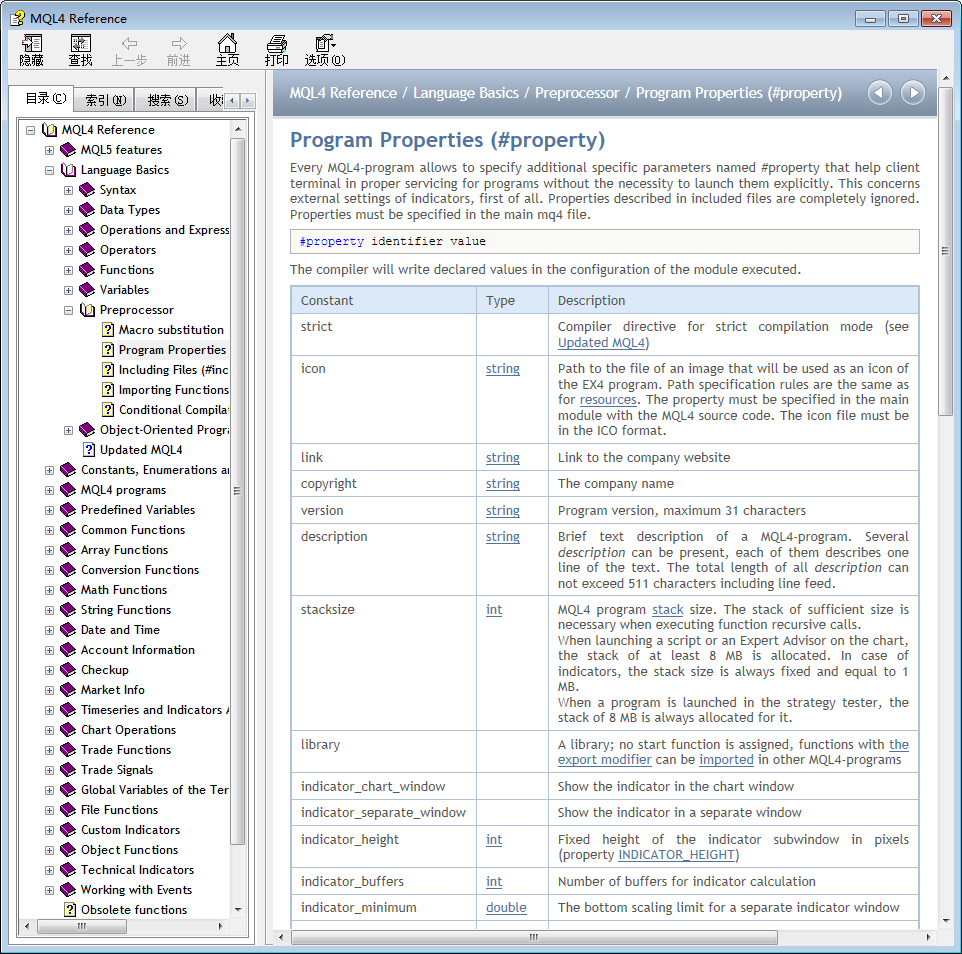This screenshot has width=962, height=954.
Task: Click the Technical Indicators book icon
Action: coord(68,870)
